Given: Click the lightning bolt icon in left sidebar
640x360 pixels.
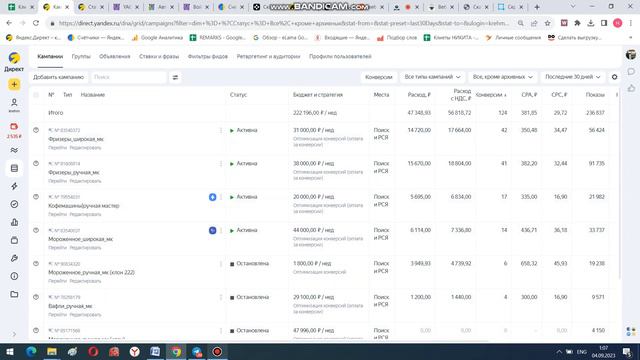Looking at the screenshot, I should (14, 186).
